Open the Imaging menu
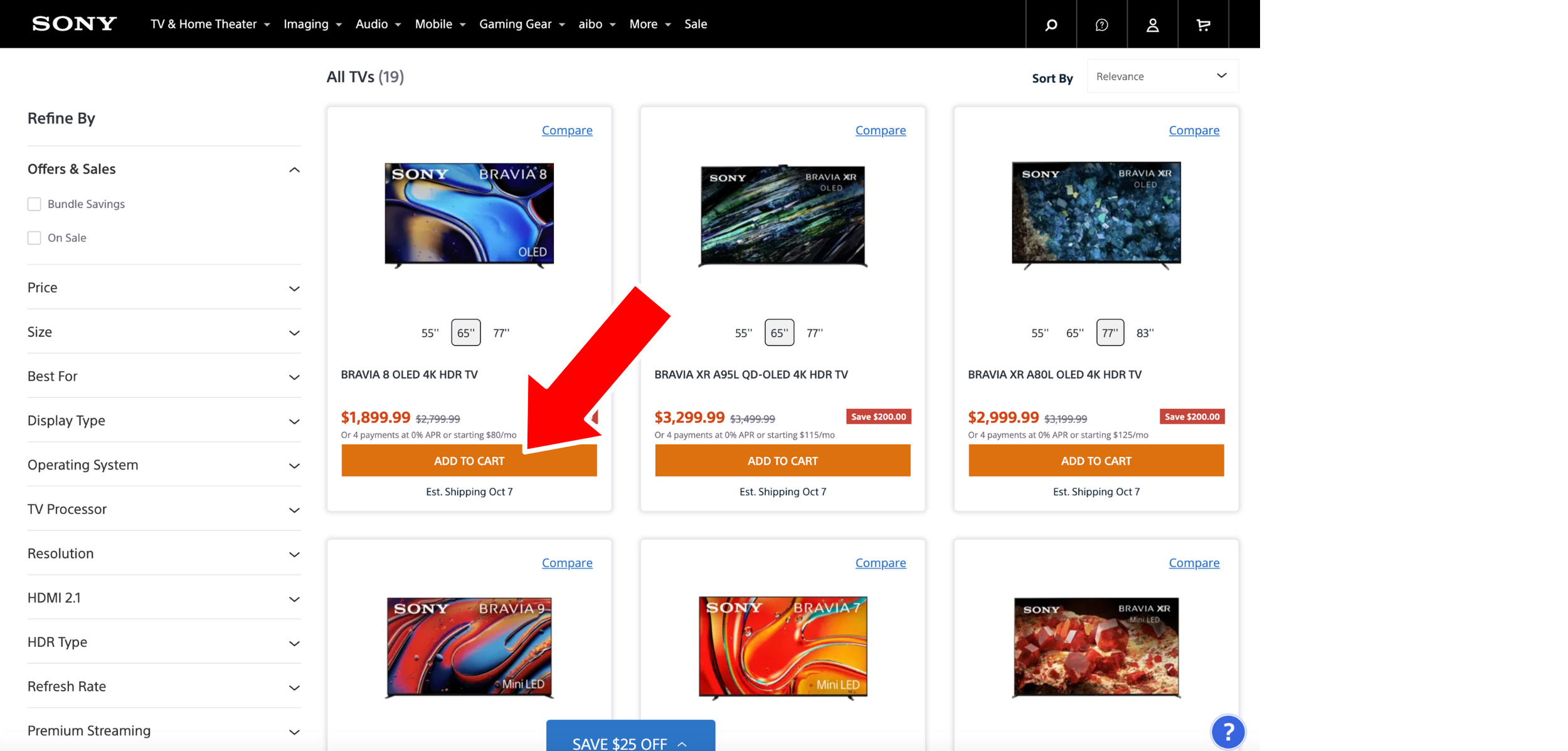 click(312, 24)
